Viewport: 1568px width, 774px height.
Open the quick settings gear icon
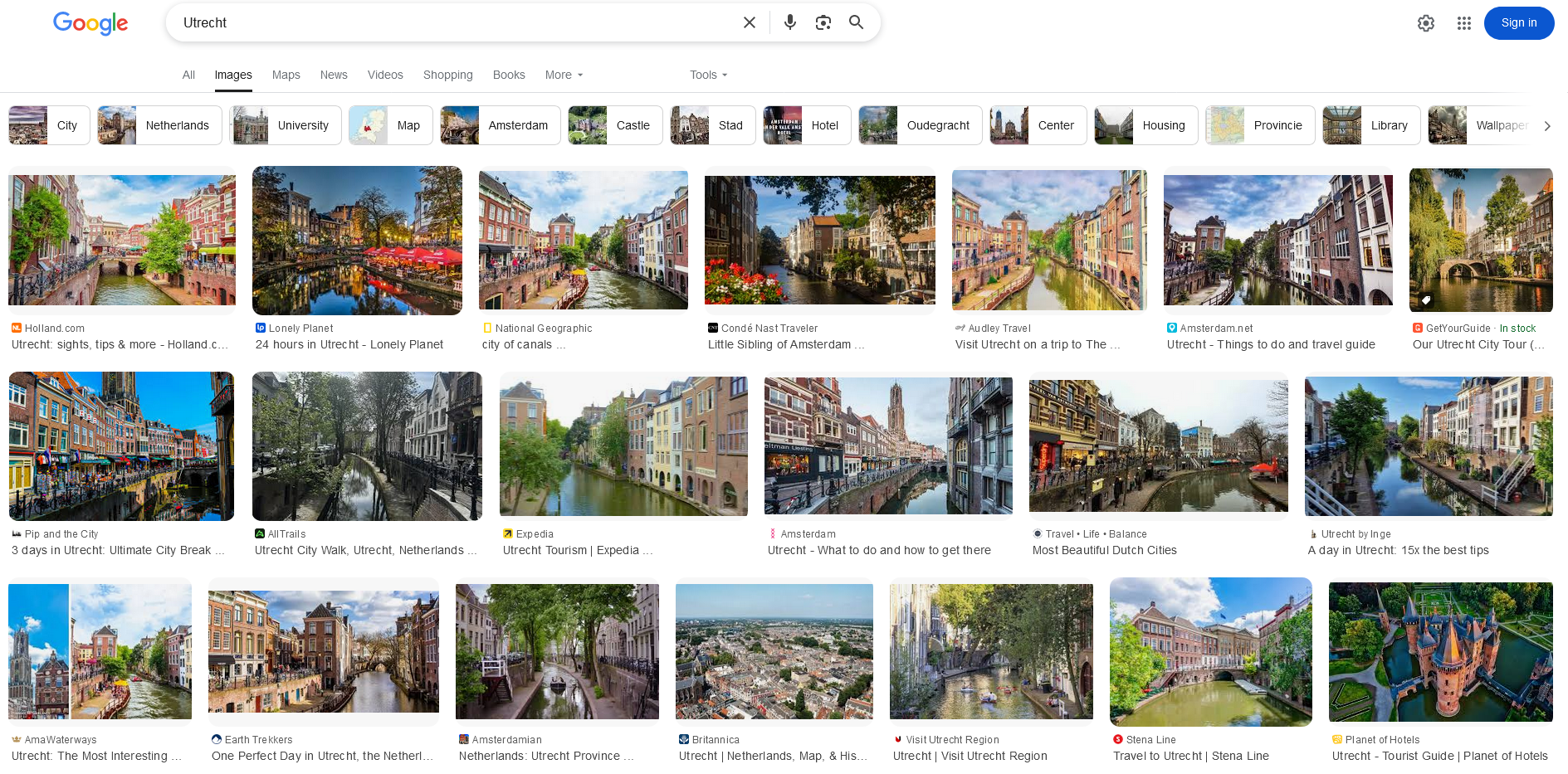tap(1425, 23)
